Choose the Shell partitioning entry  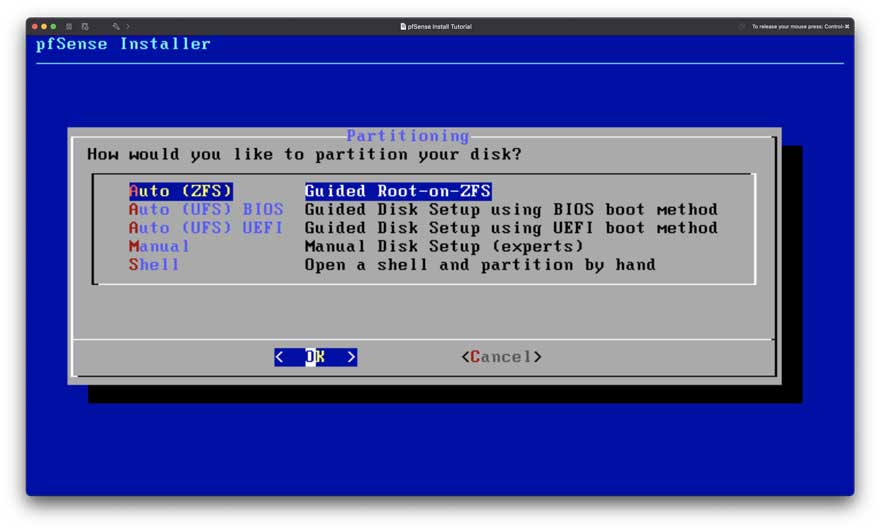pos(154,265)
